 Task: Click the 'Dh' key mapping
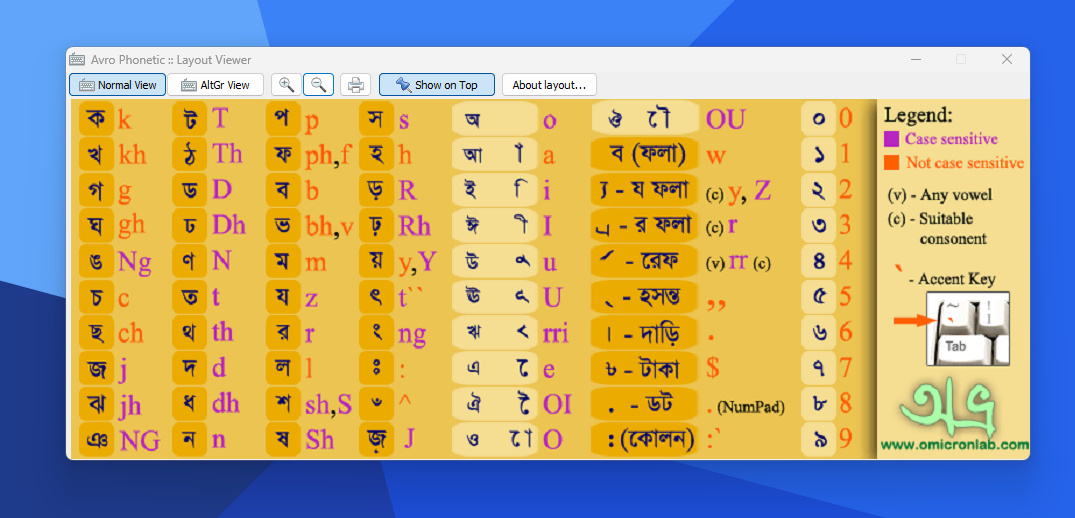[x=229, y=225]
